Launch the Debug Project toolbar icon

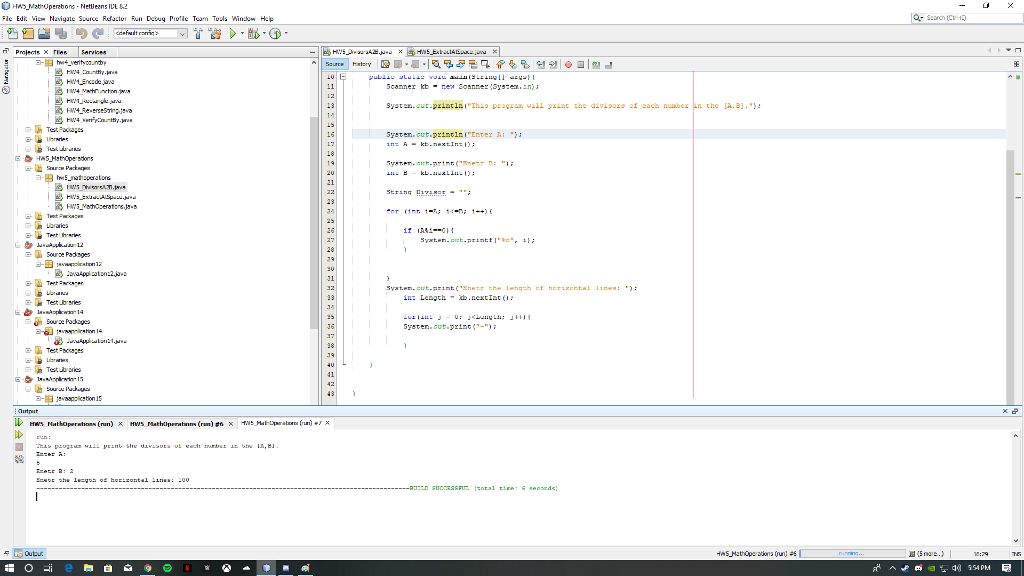tap(252, 31)
